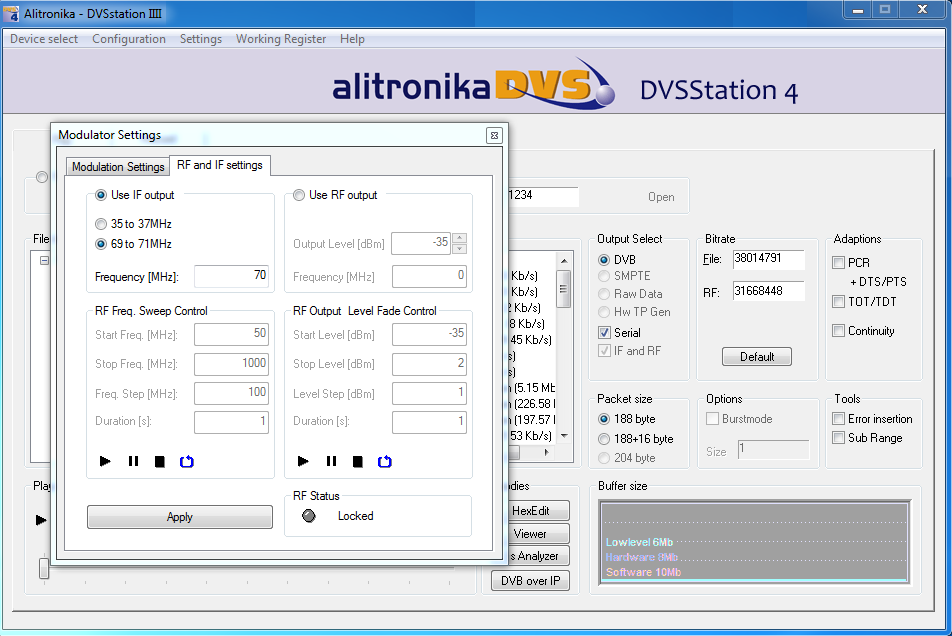952x636 pixels.
Task: Stop the RF Freq. Sweep
Action: click(x=159, y=461)
